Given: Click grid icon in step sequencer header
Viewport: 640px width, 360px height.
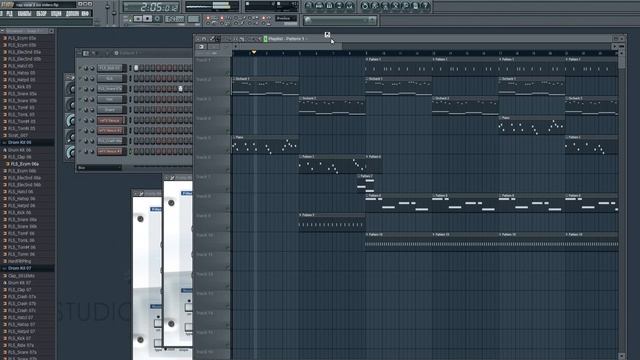Looking at the screenshot, I should coord(86,53).
